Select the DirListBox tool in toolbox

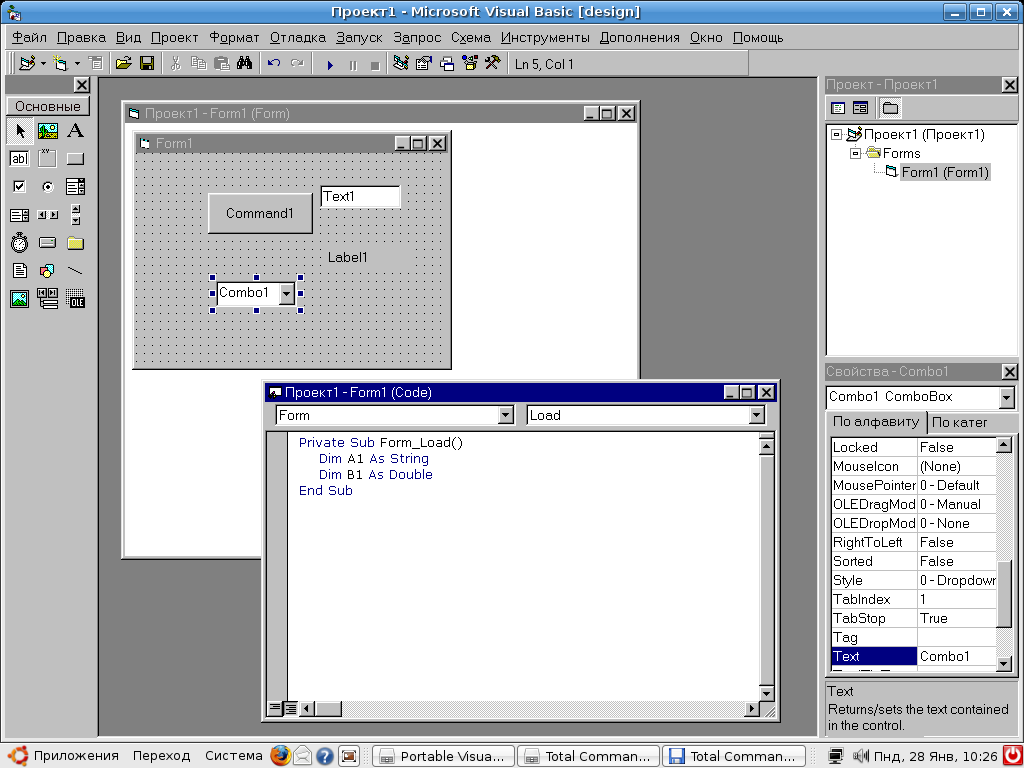[76, 243]
